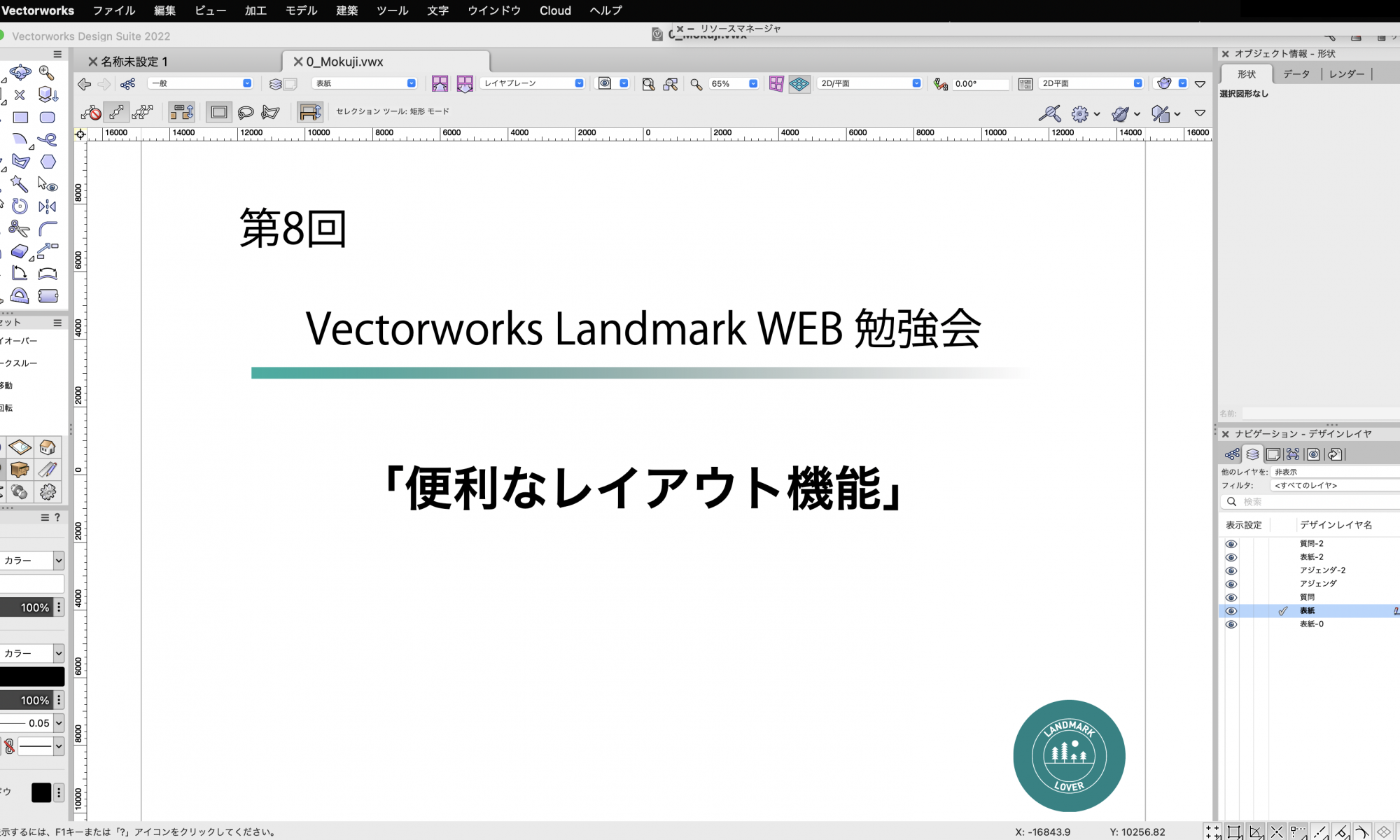1400x840 pixels.
Task: Select the Flyover tool in the Basic palette
Action: tap(20, 73)
